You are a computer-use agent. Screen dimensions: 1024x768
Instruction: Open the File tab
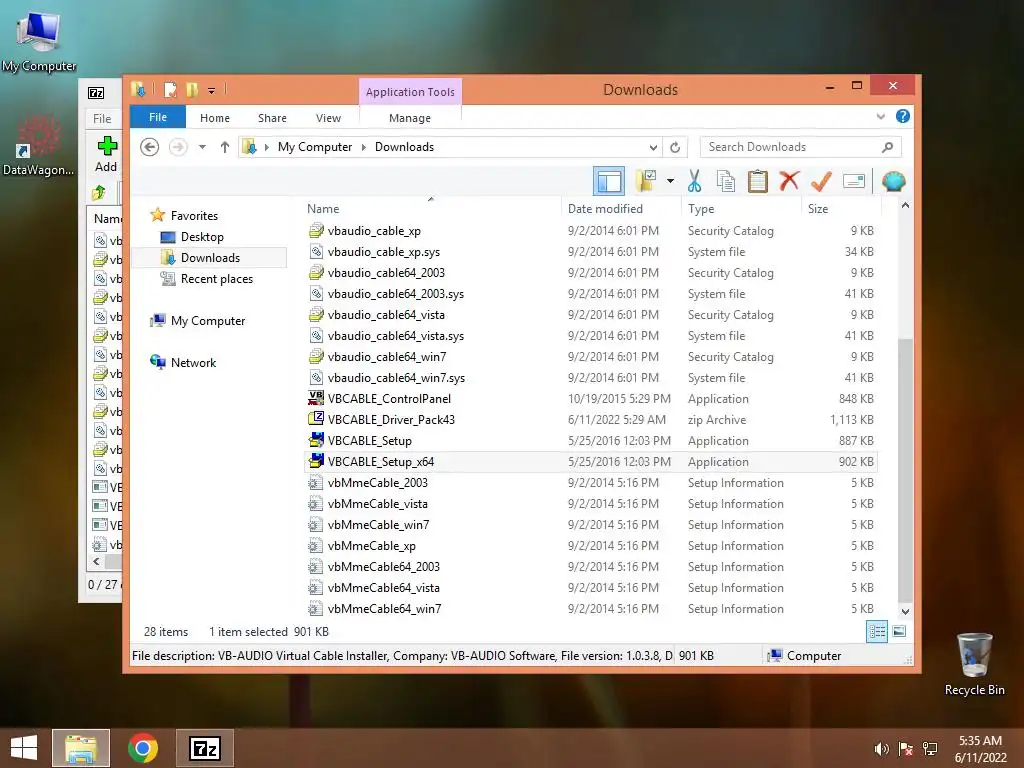tap(158, 117)
